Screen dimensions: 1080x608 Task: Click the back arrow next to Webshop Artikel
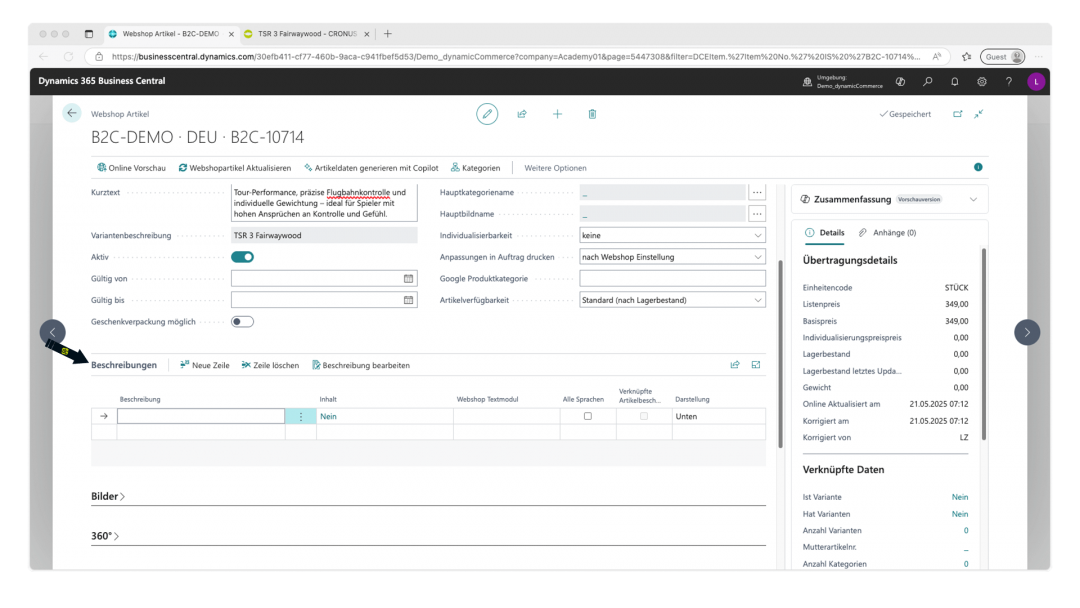(x=72, y=113)
